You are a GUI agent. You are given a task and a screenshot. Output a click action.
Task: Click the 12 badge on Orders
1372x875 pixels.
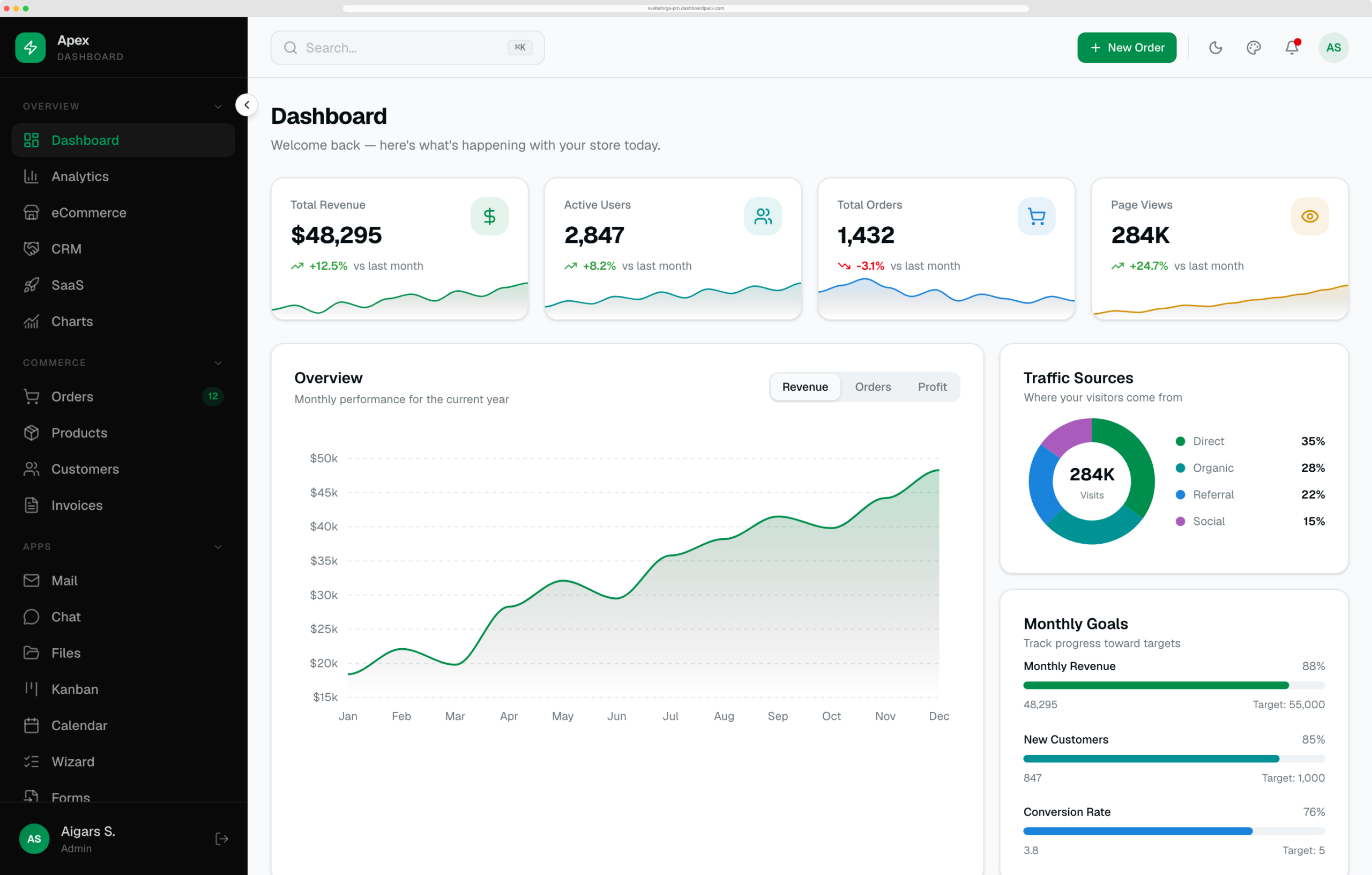(x=213, y=396)
